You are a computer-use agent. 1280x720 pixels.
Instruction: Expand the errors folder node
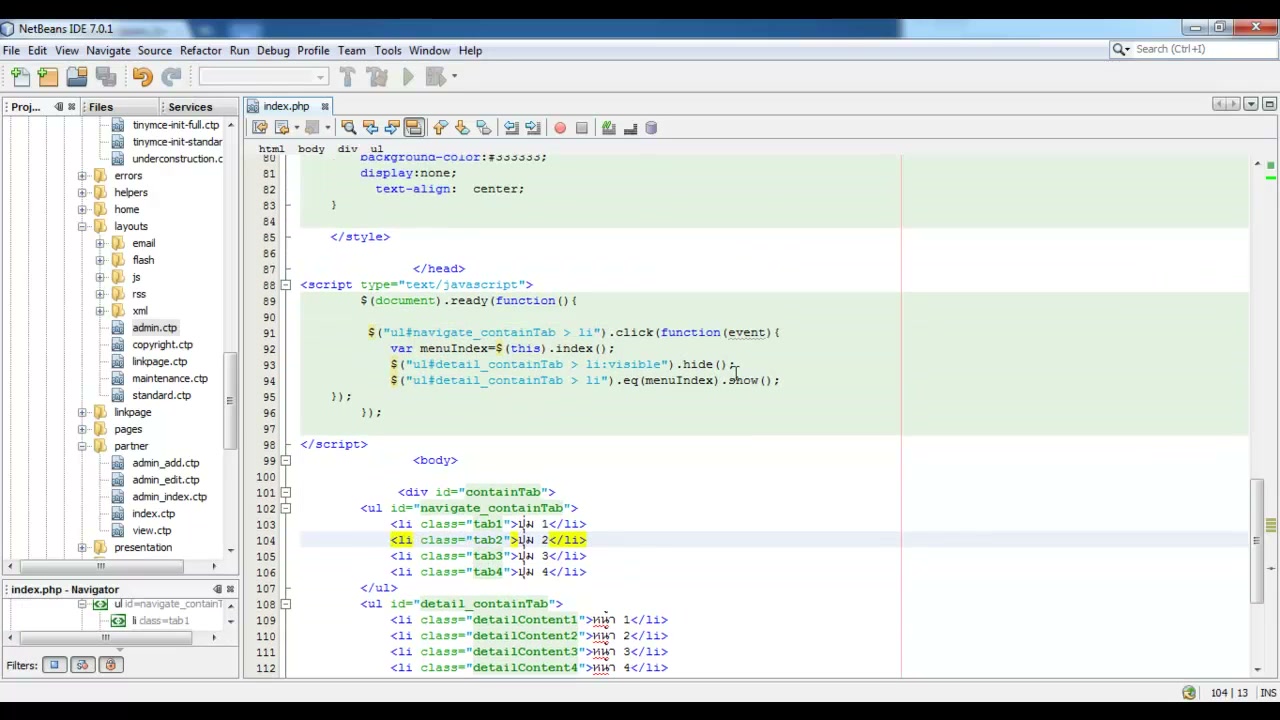coord(82,175)
